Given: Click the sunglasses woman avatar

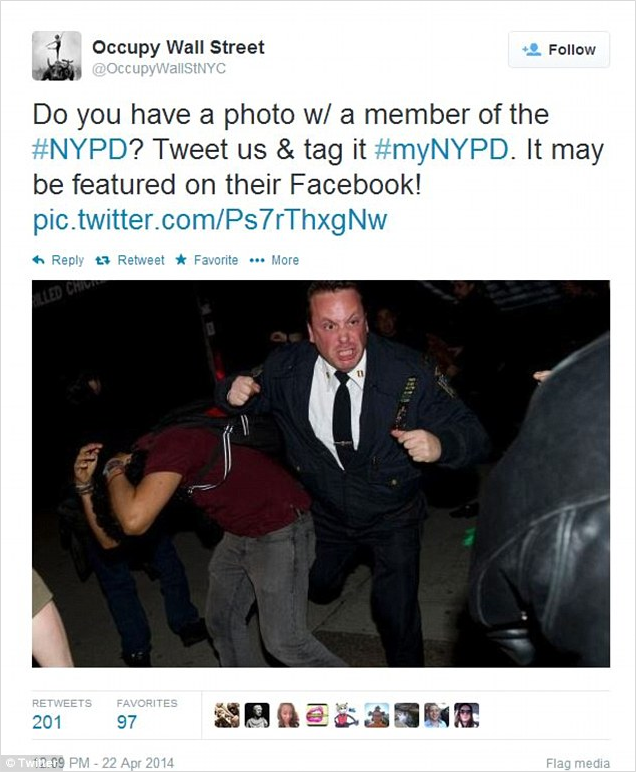Looking at the screenshot, I should coord(467,715).
